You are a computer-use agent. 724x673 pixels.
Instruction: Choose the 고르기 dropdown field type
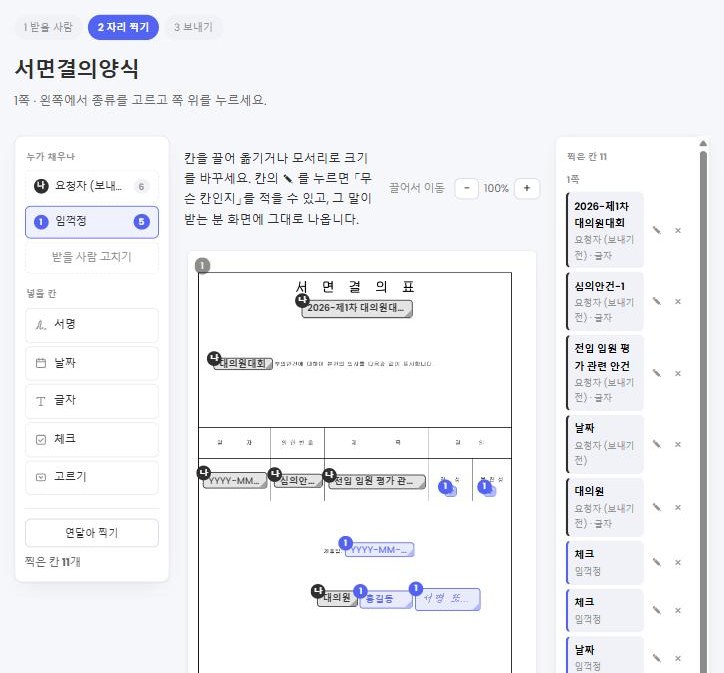(92, 477)
